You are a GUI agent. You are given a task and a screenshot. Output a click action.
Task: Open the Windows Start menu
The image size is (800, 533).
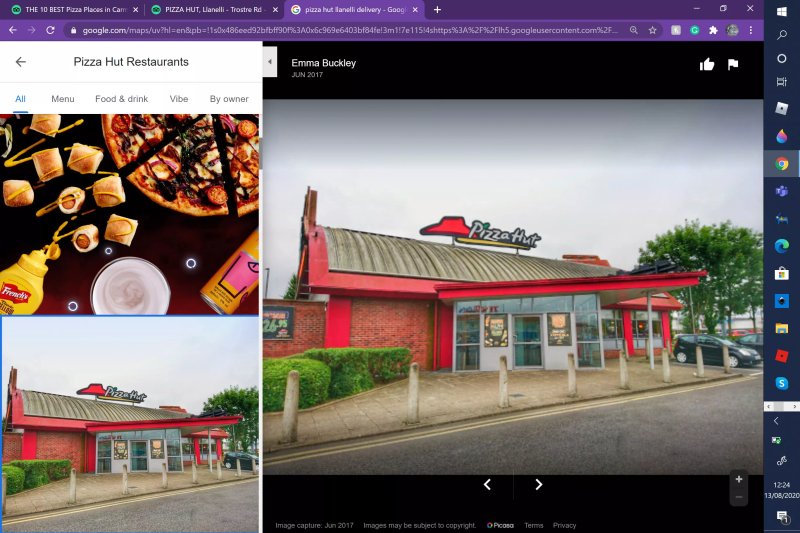pos(782,11)
